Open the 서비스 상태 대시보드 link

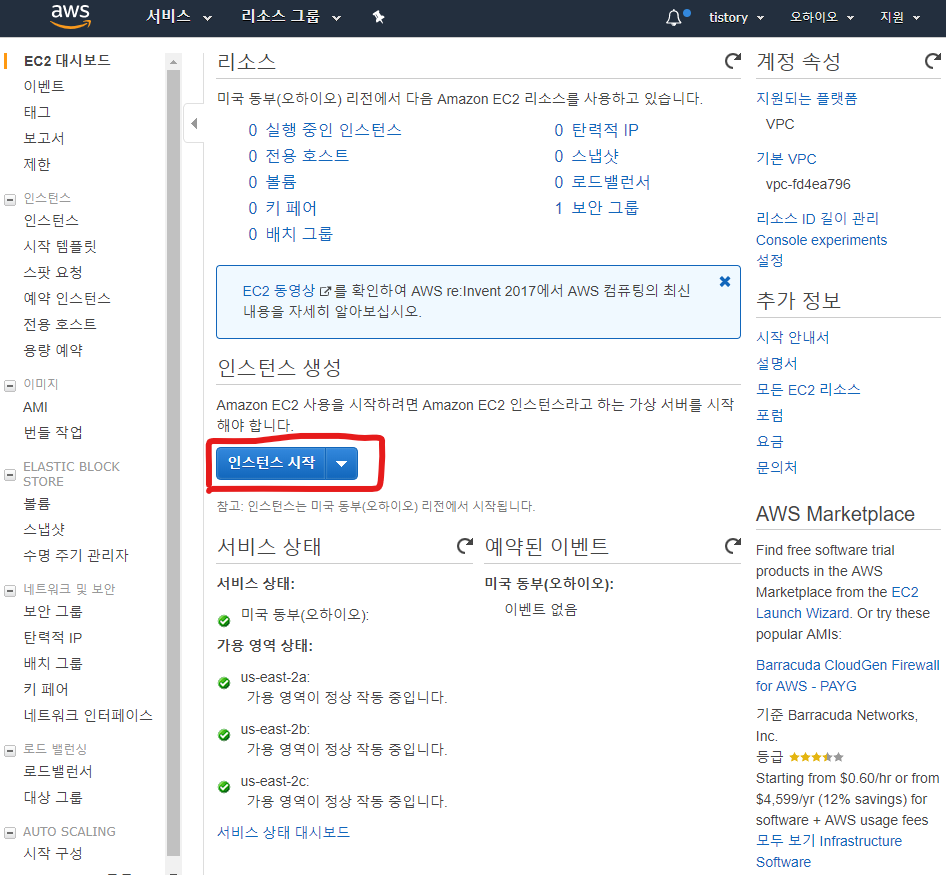click(x=283, y=832)
